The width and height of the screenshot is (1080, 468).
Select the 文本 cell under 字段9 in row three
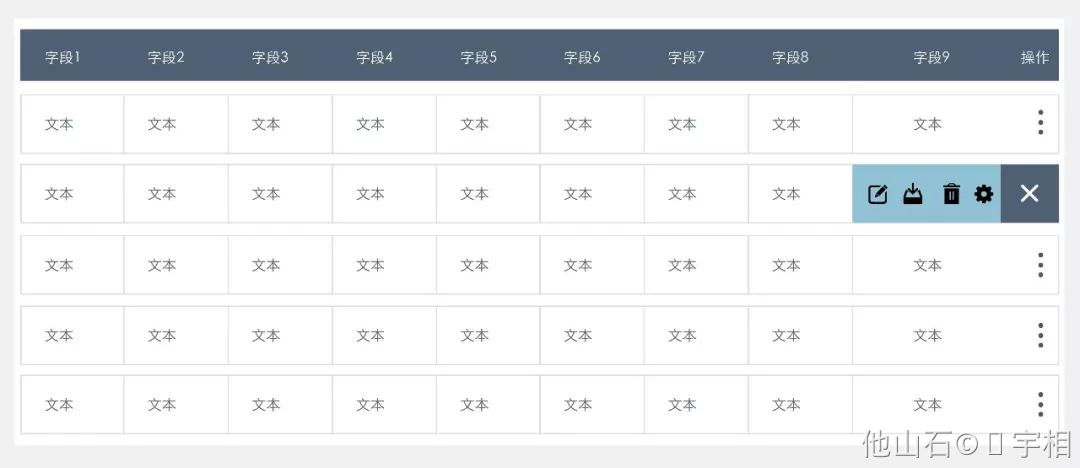(928, 265)
